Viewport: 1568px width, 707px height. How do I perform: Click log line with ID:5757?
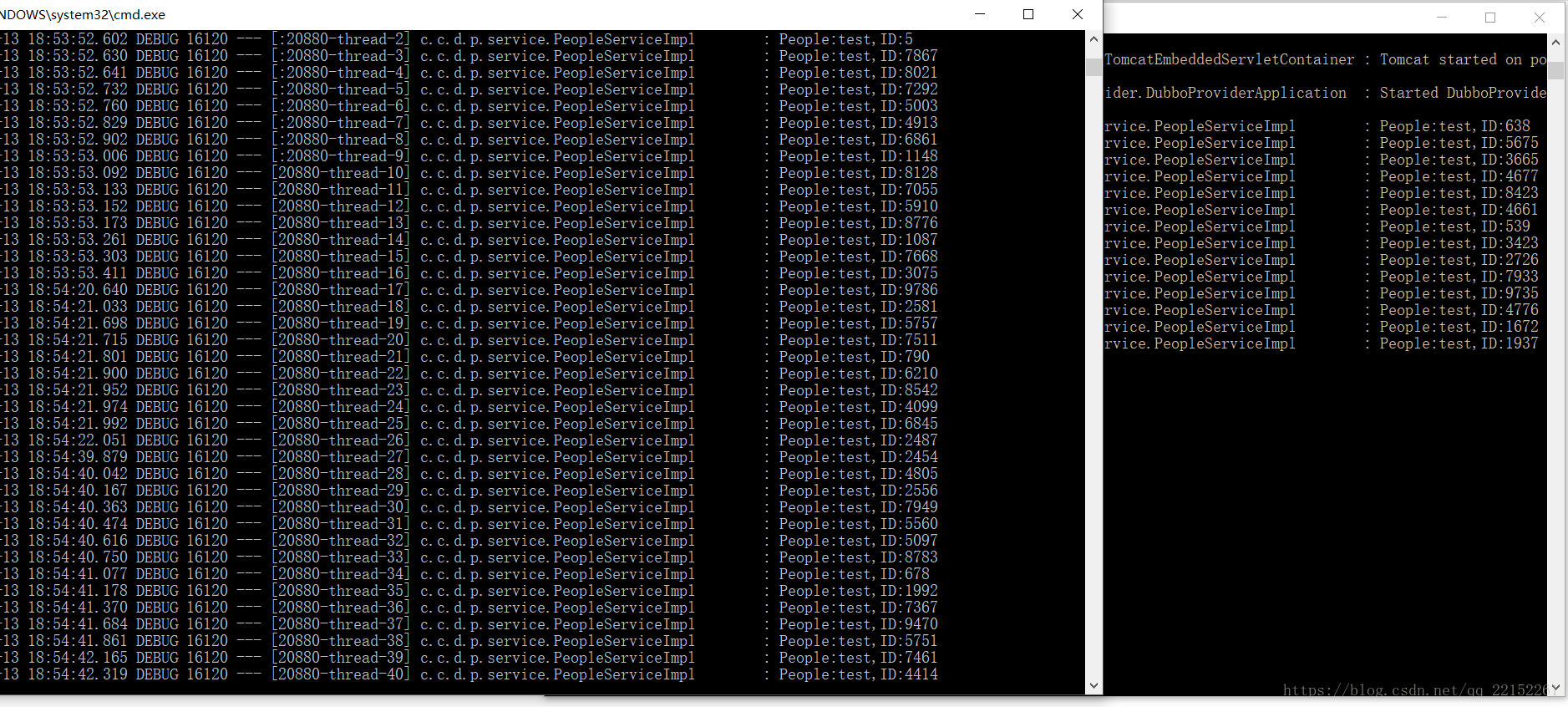[x=469, y=323]
